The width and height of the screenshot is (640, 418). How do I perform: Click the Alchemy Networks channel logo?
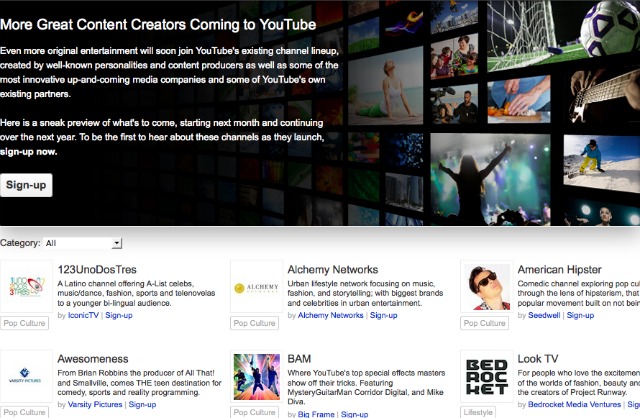[256, 288]
